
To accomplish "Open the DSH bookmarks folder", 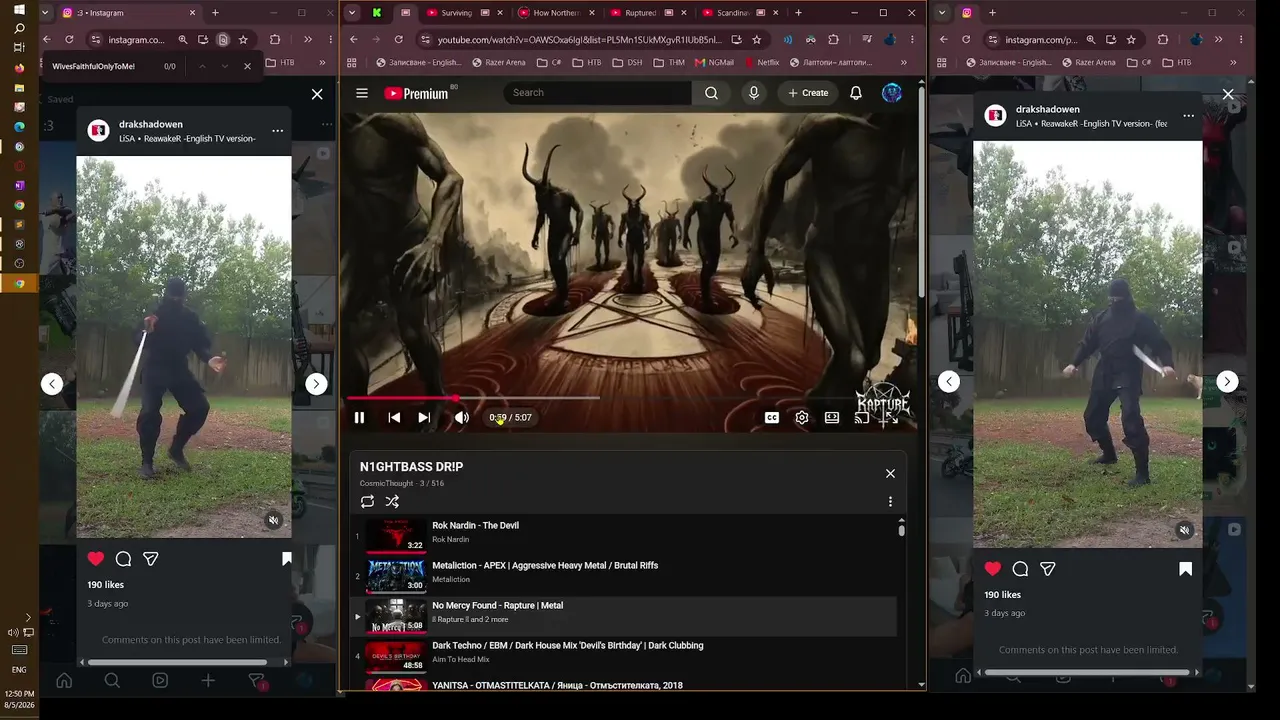I will pyautogui.click(x=628, y=62).
